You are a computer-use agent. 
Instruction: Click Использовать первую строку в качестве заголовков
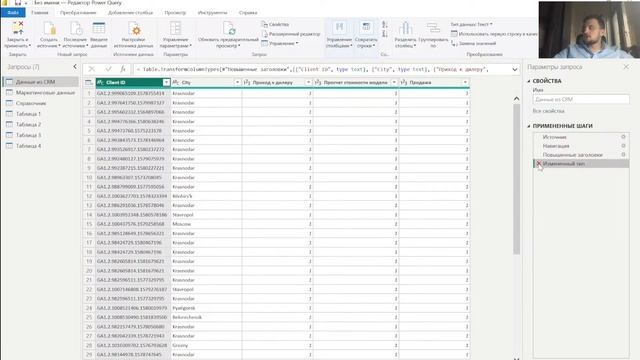(494, 34)
